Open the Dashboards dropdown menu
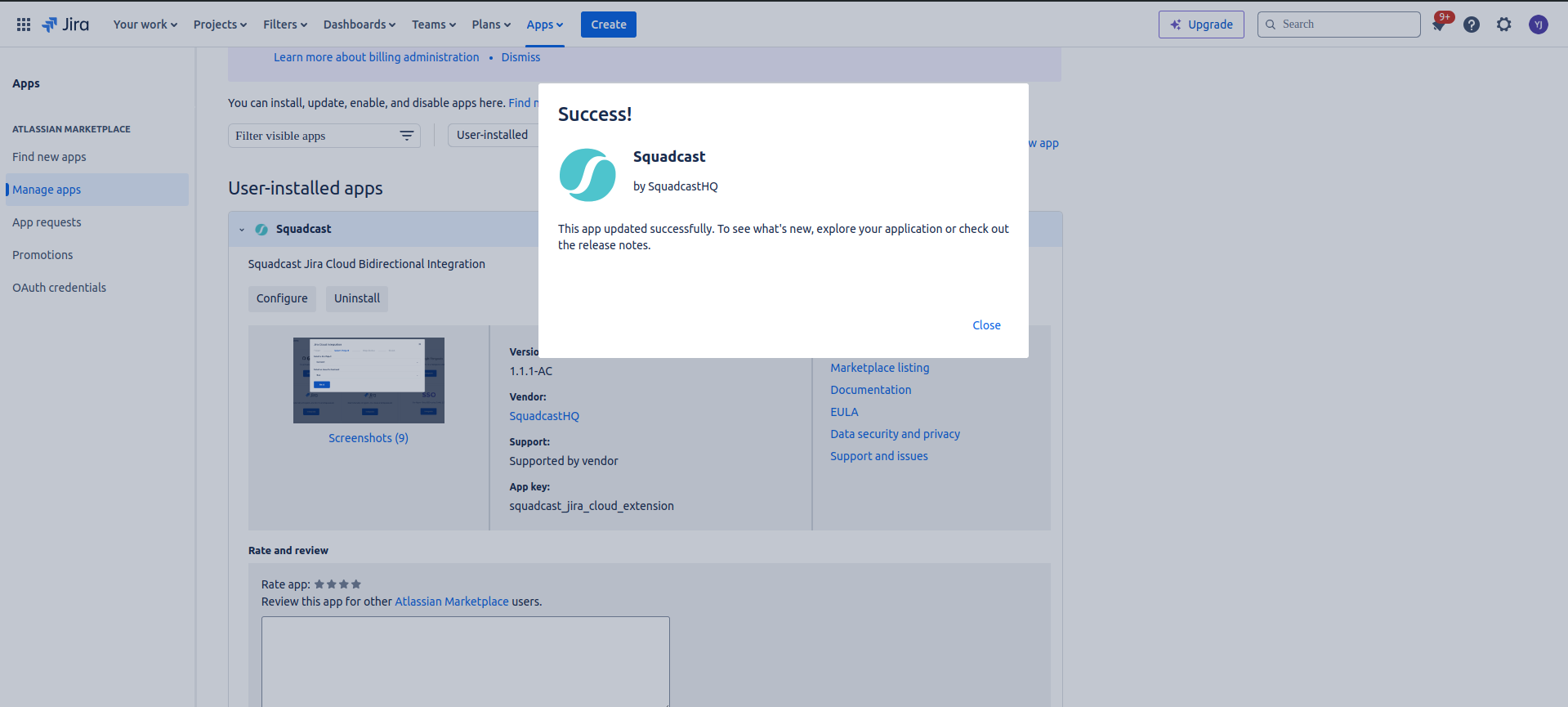1568x707 pixels. (x=359, y=25)
